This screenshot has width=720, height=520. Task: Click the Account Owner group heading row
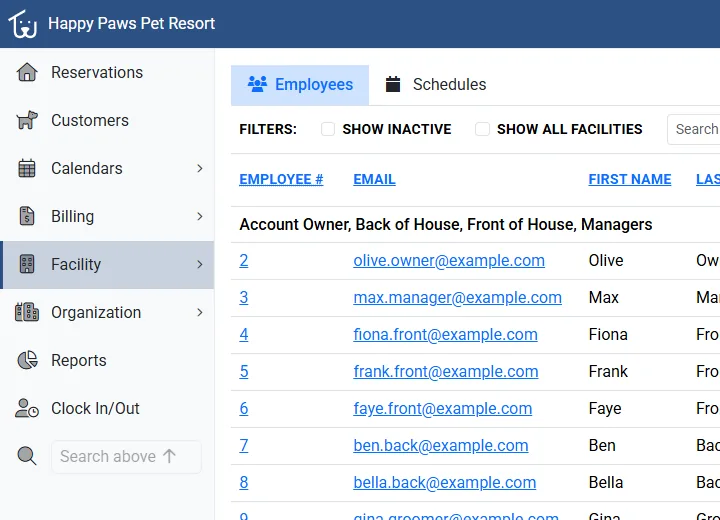[x=475, y=225]
